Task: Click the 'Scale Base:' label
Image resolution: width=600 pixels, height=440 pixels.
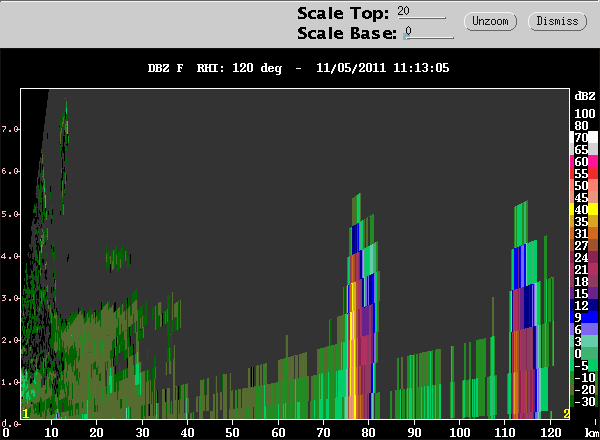Action: pos(347,33)
